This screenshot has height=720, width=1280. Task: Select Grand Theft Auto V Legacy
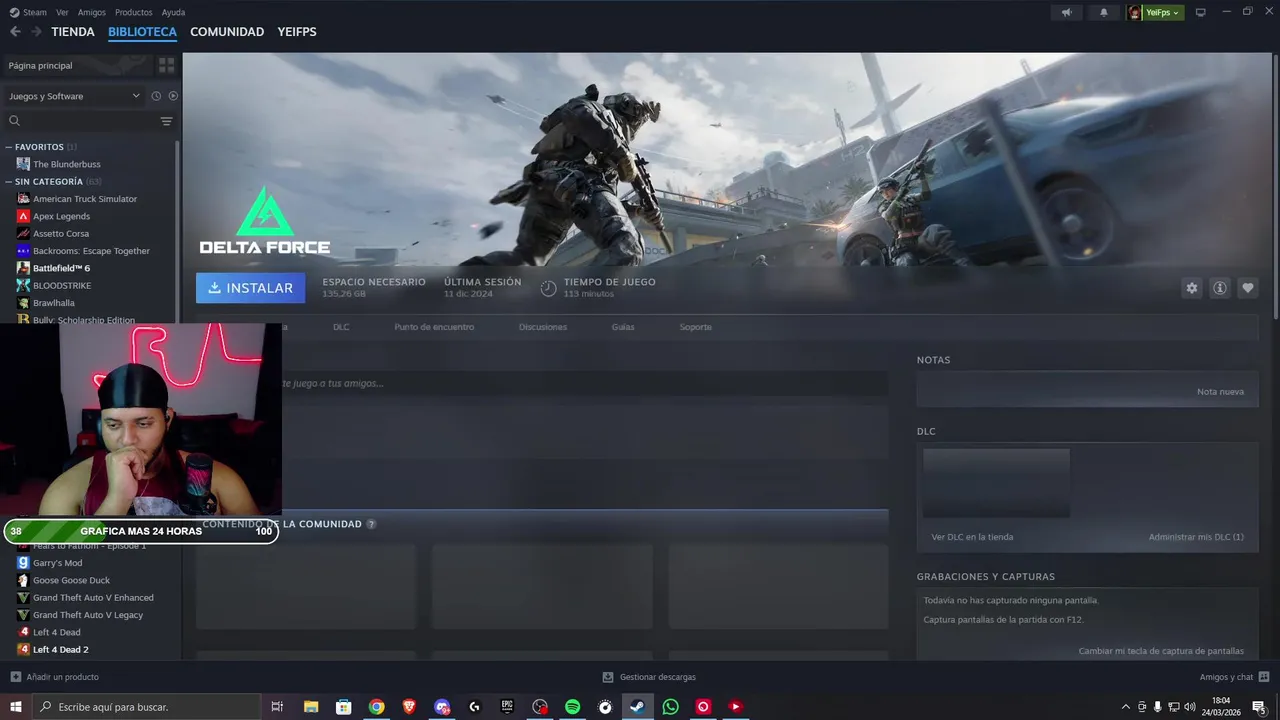click(x=90, y=615)
